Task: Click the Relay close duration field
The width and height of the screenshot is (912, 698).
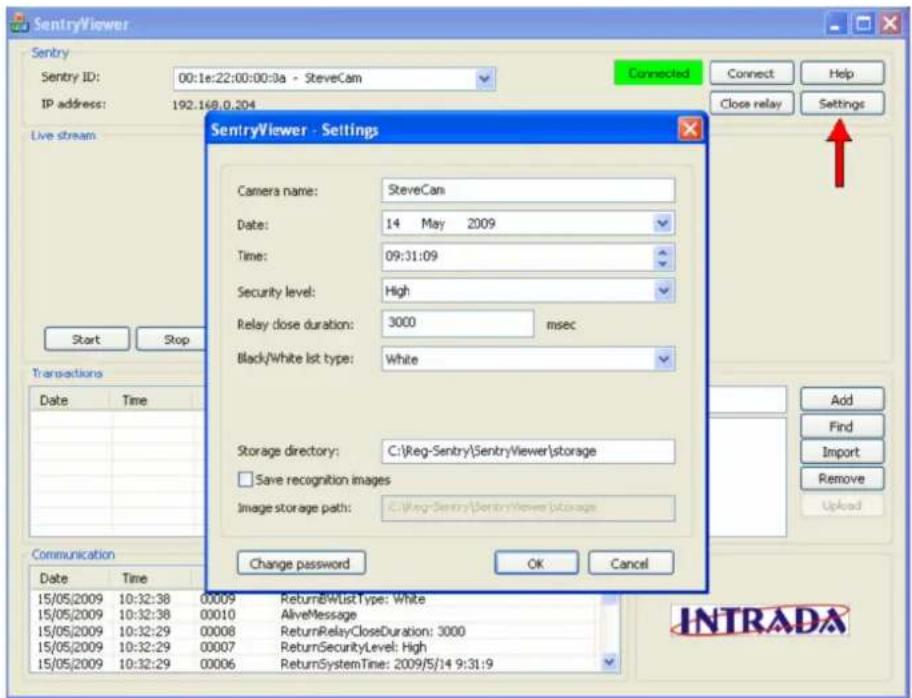Action: (458, 323)
